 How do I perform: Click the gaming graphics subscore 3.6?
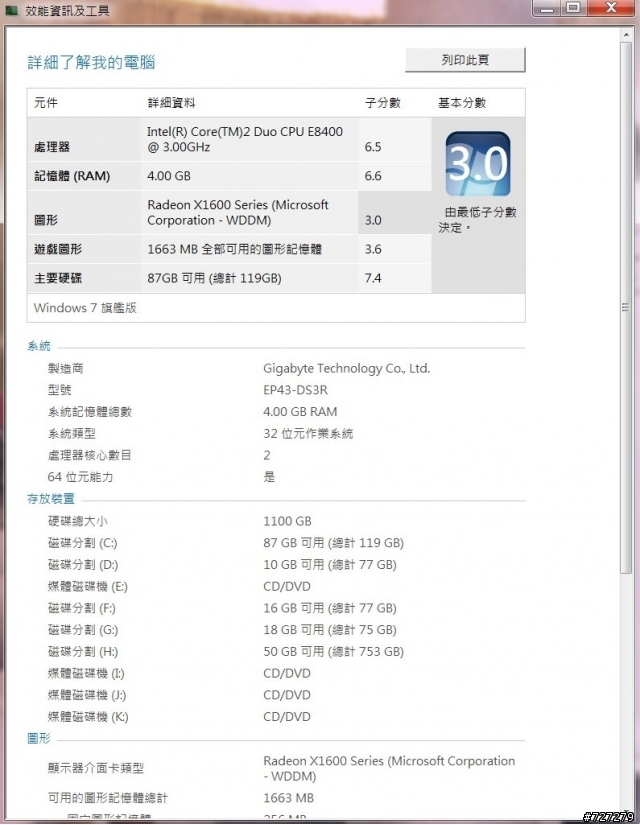373,249
